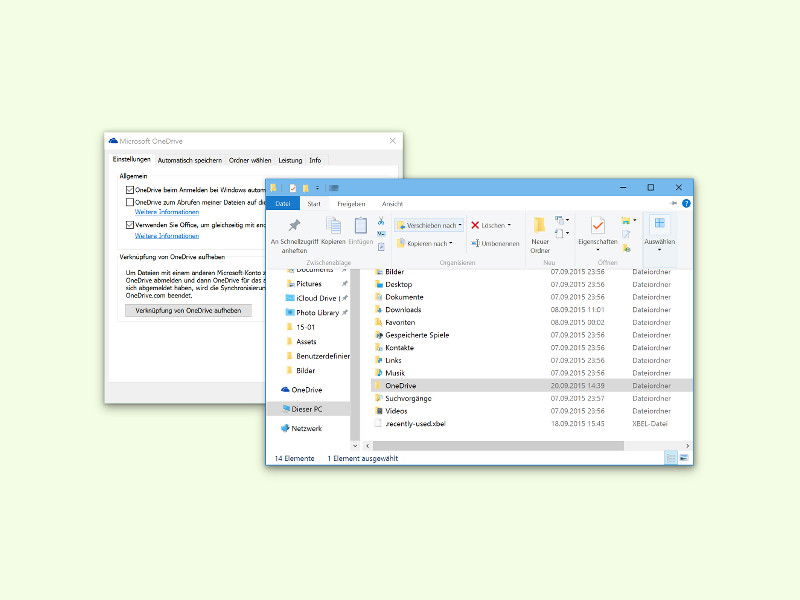Click the horizontal scrollbar in file list
800x600 pixels.
click(498, 446)
